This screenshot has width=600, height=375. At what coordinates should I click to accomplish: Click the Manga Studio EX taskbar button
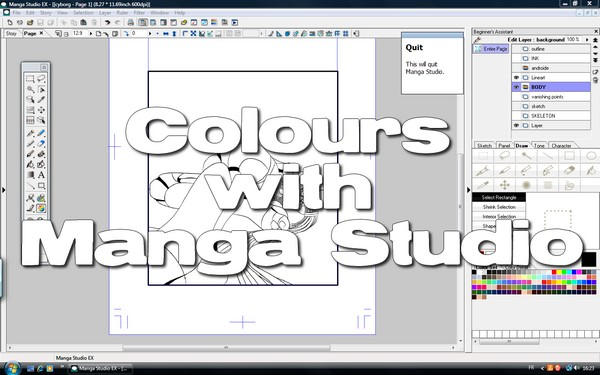point(101,369)
